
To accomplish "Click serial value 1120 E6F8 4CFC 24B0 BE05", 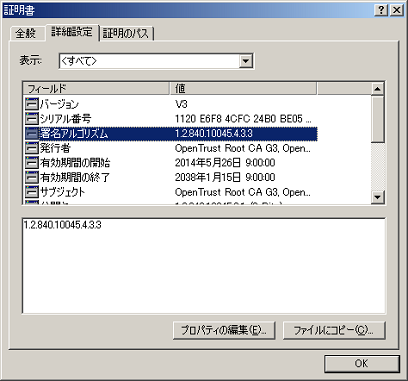I will coord(243,119).
